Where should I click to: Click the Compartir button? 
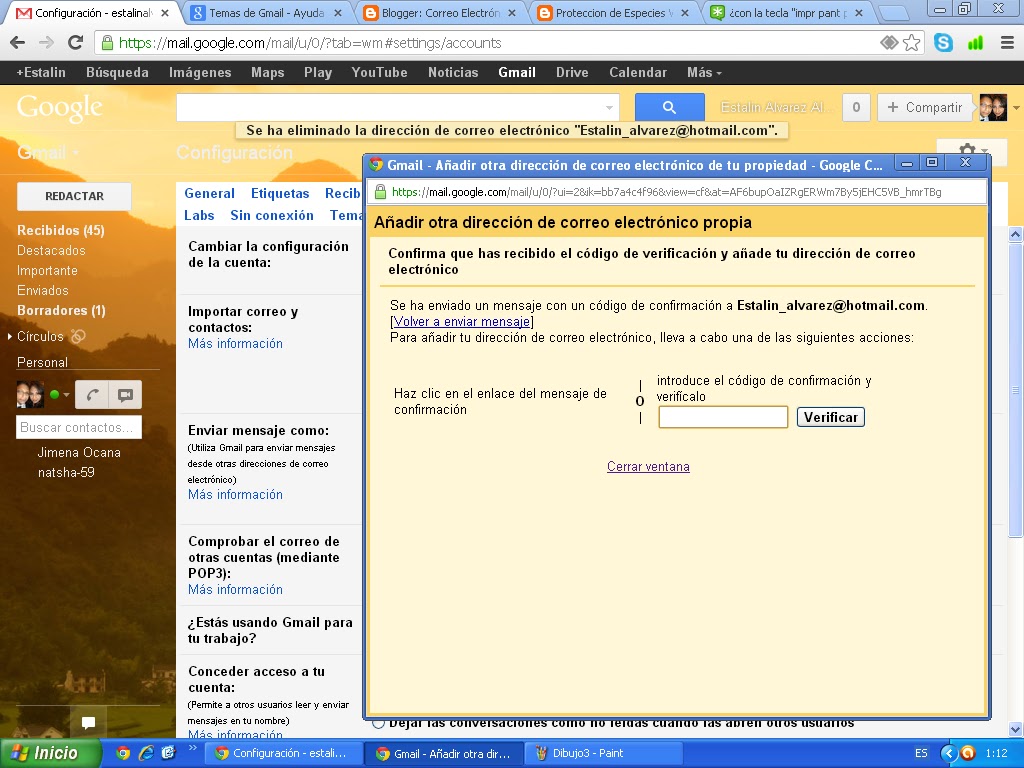tap(925, 108)
